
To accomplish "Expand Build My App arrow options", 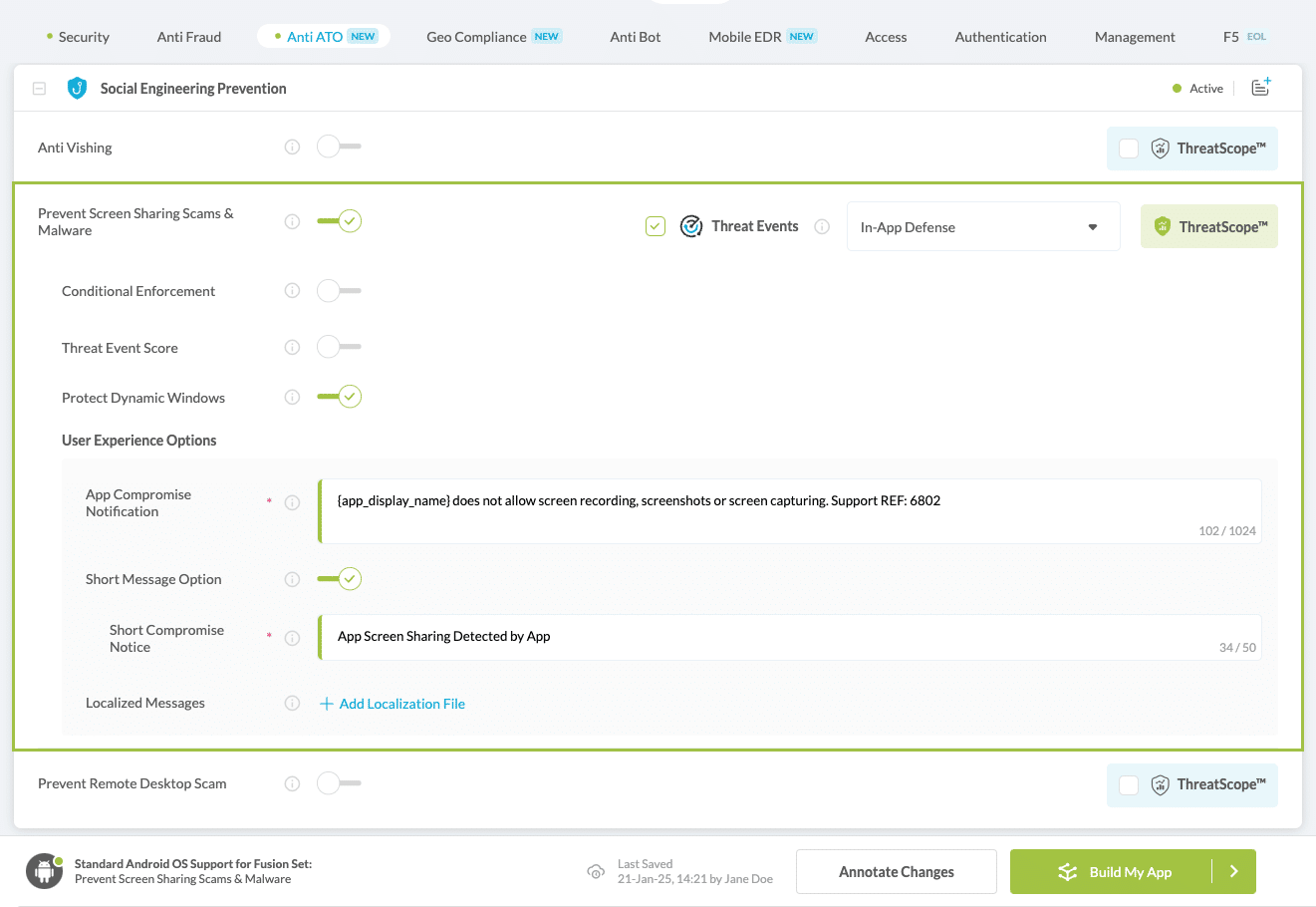I will (x=1234, y=872).
